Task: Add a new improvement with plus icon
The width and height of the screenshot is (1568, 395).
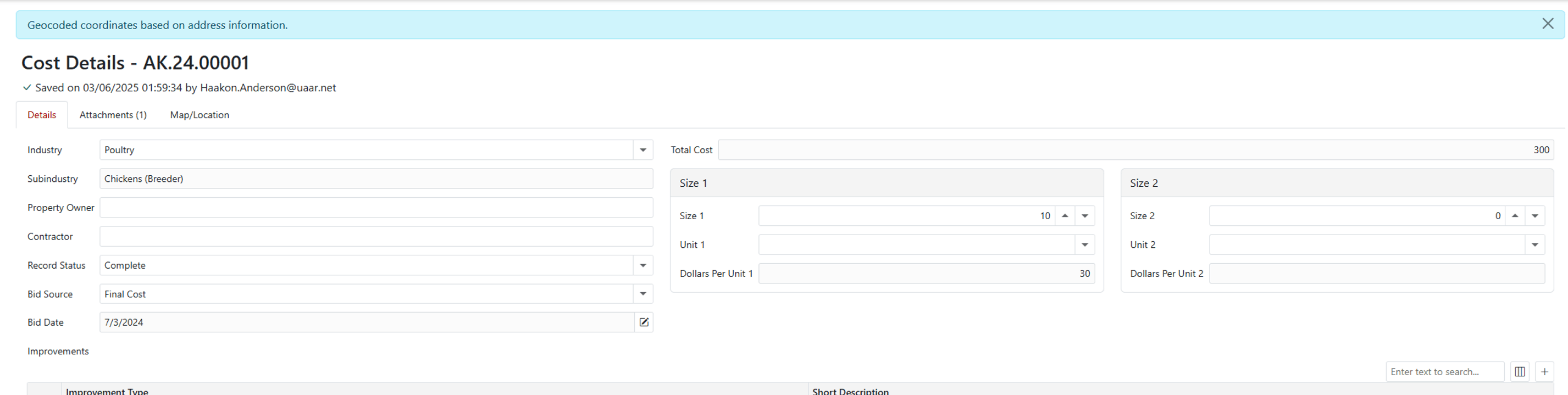Action: (1544, 372)
